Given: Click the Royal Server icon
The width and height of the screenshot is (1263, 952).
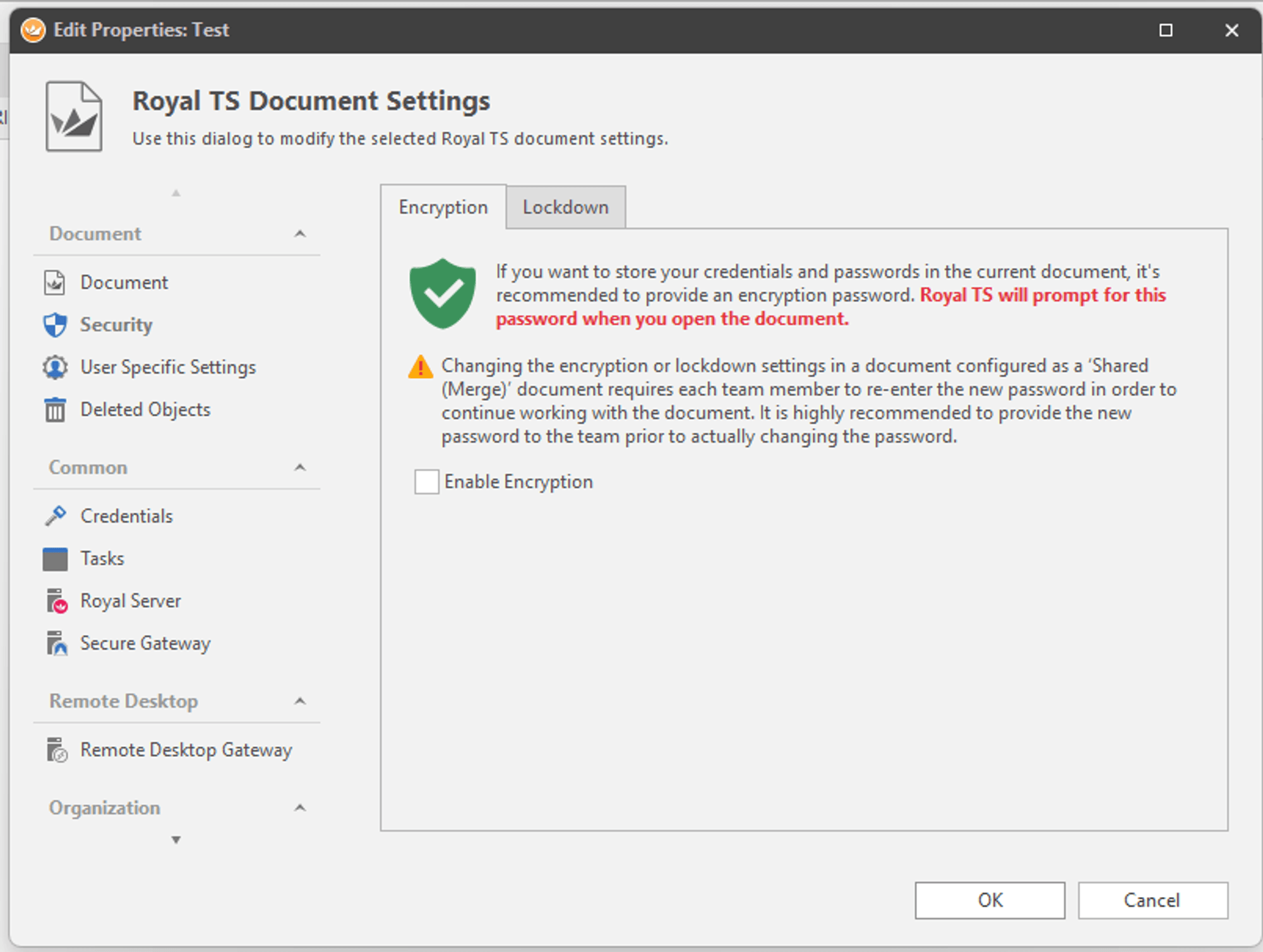Looking at the screenshot, I should (56, 601).
